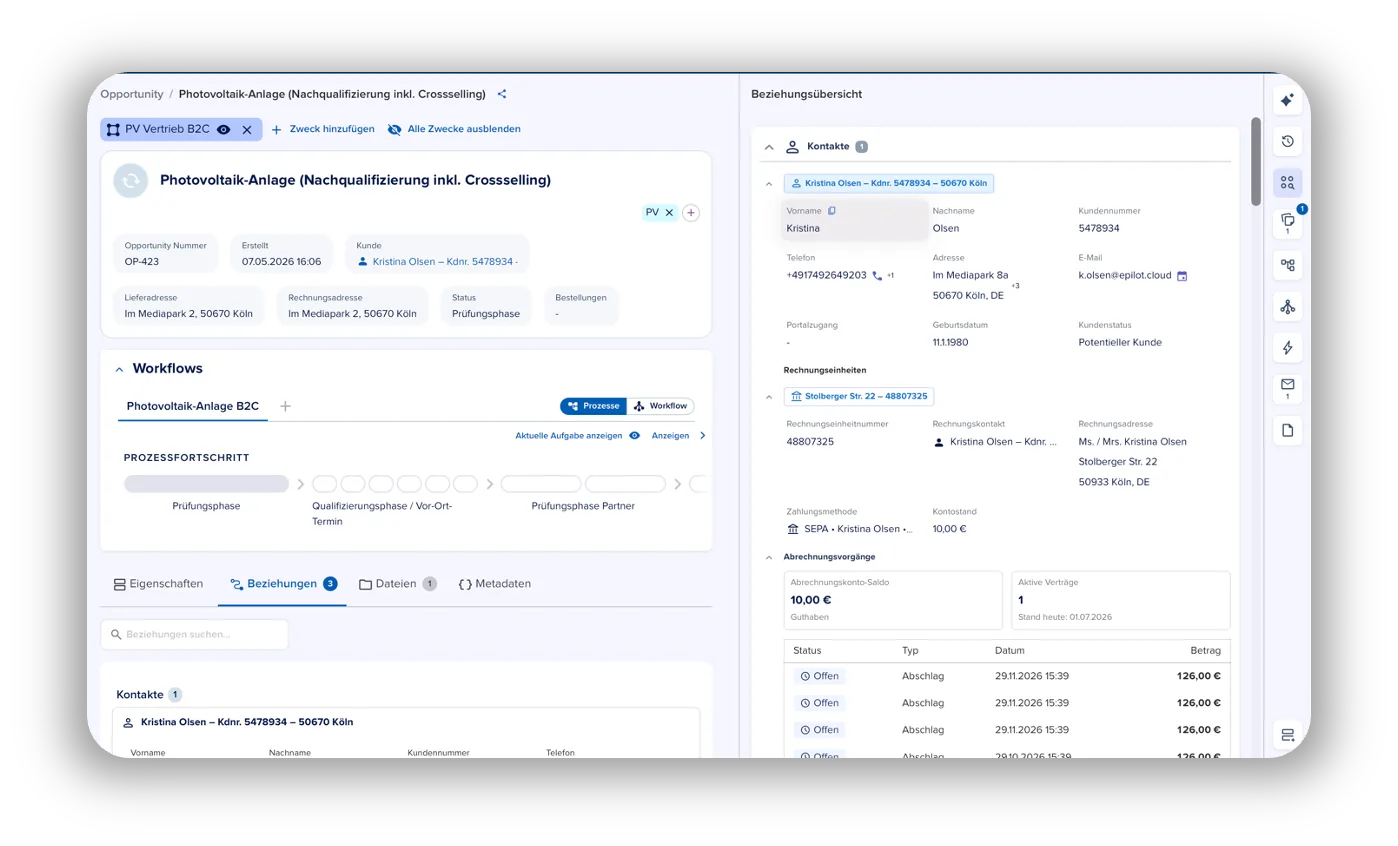Screen dimensions: 1398x846
Task: Remove the PV Vertrieb B2C purpose chip
Action: 247,129
